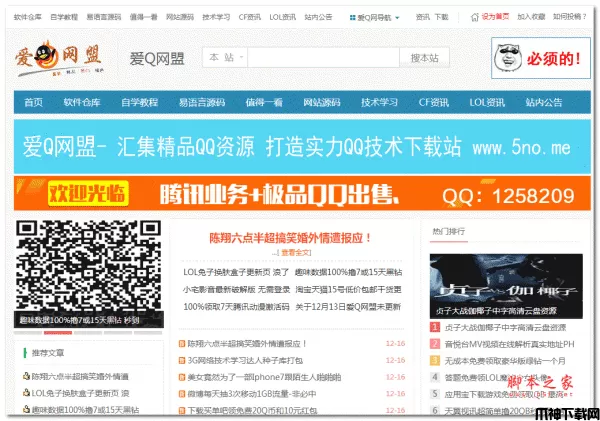The width and height of the screenshot is (600, 421).
Task: Open 软件仓库 in the blue navigation bar
Action: 82,102
